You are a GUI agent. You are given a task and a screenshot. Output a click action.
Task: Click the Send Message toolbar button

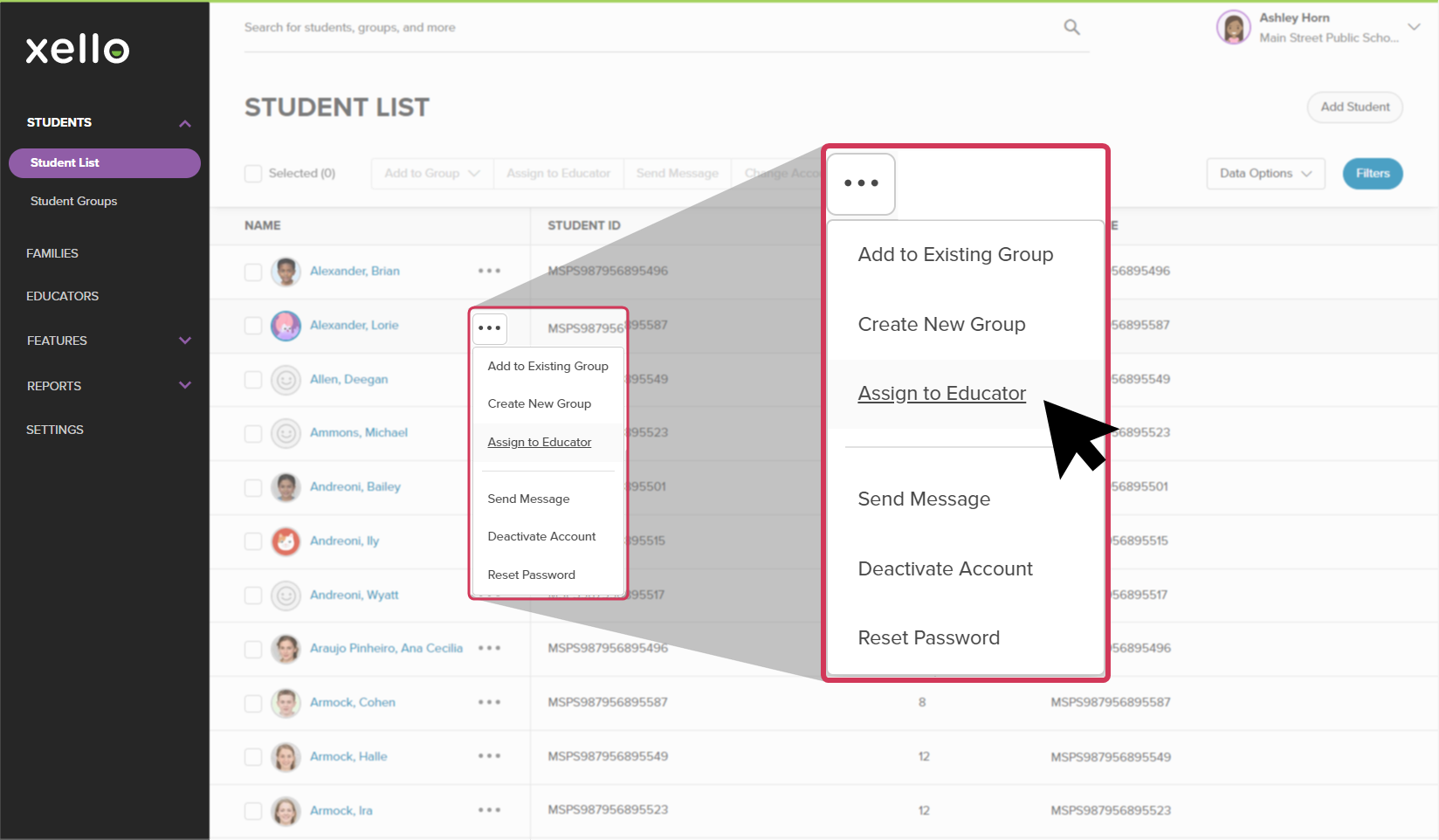point(677,174)
